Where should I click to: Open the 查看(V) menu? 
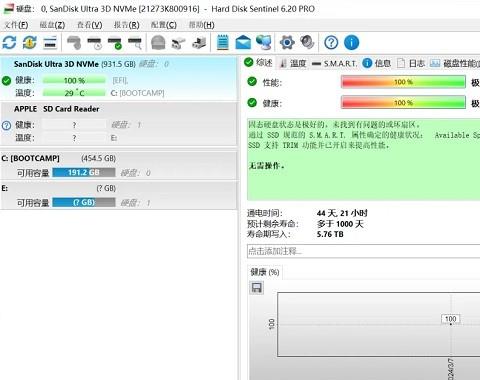[90, 25]
